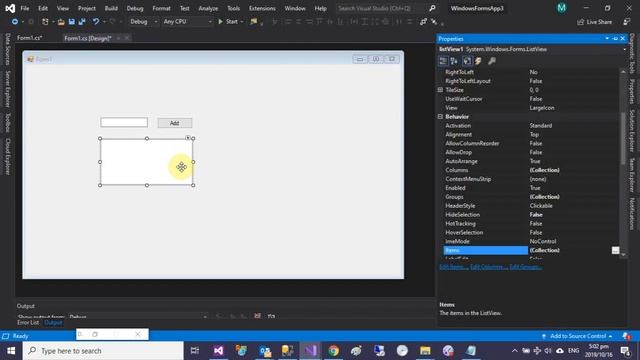Open the Extensions menu
640x360 pixels.
tap(262, 8)
